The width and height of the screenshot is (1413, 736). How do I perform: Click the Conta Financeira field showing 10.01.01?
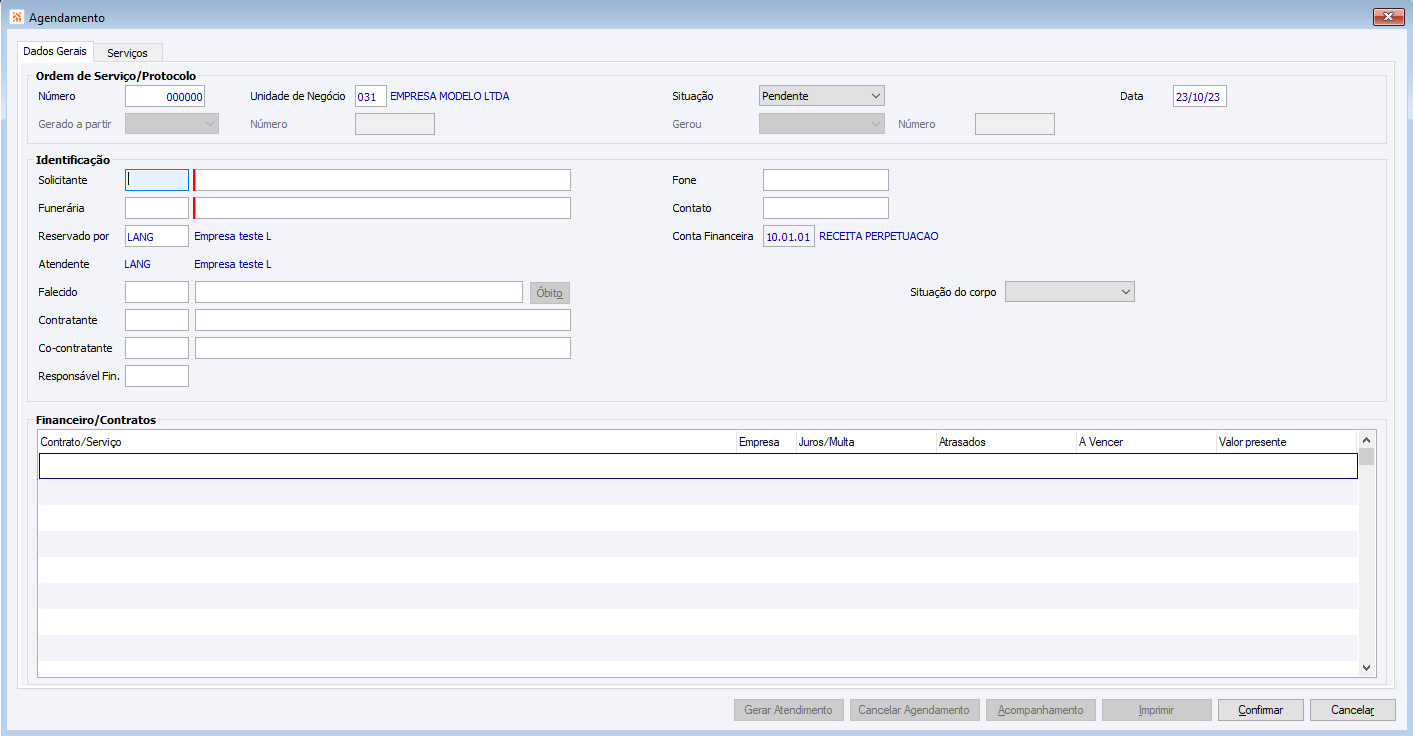pos(789,237)
